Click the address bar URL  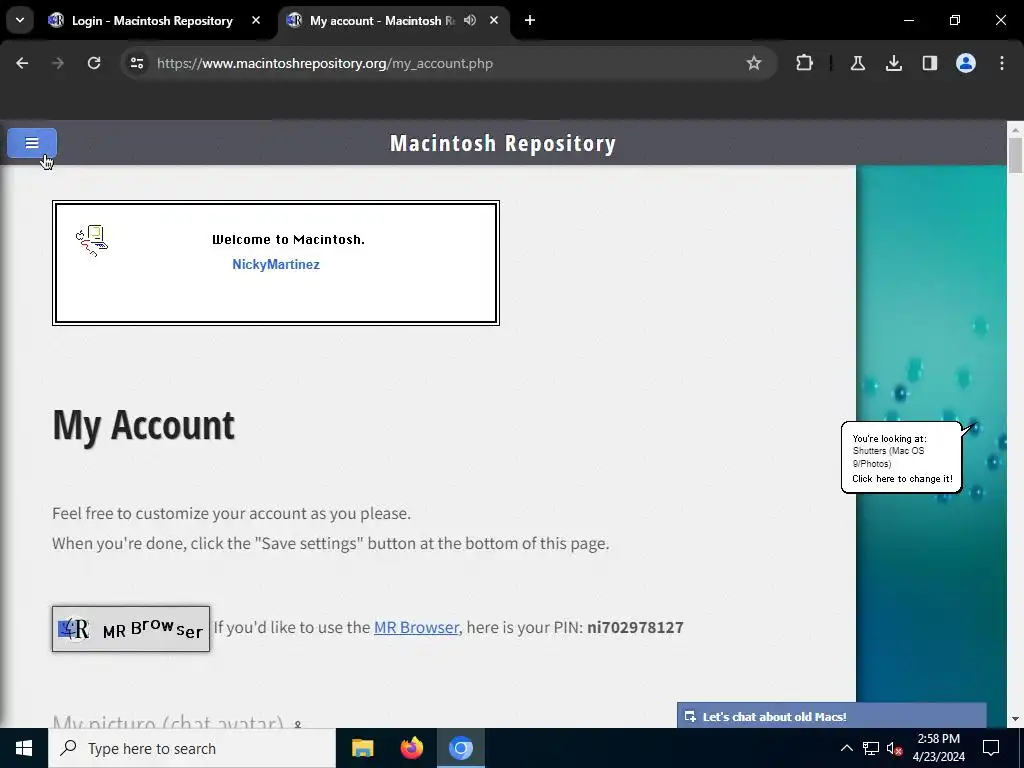[325, 63]
